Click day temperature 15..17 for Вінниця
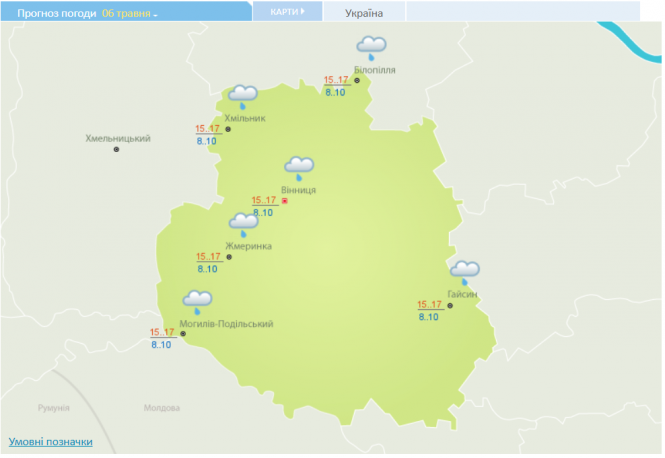This screenshot has height=458, width=665. pyautogui.click(x=263, y=200)
